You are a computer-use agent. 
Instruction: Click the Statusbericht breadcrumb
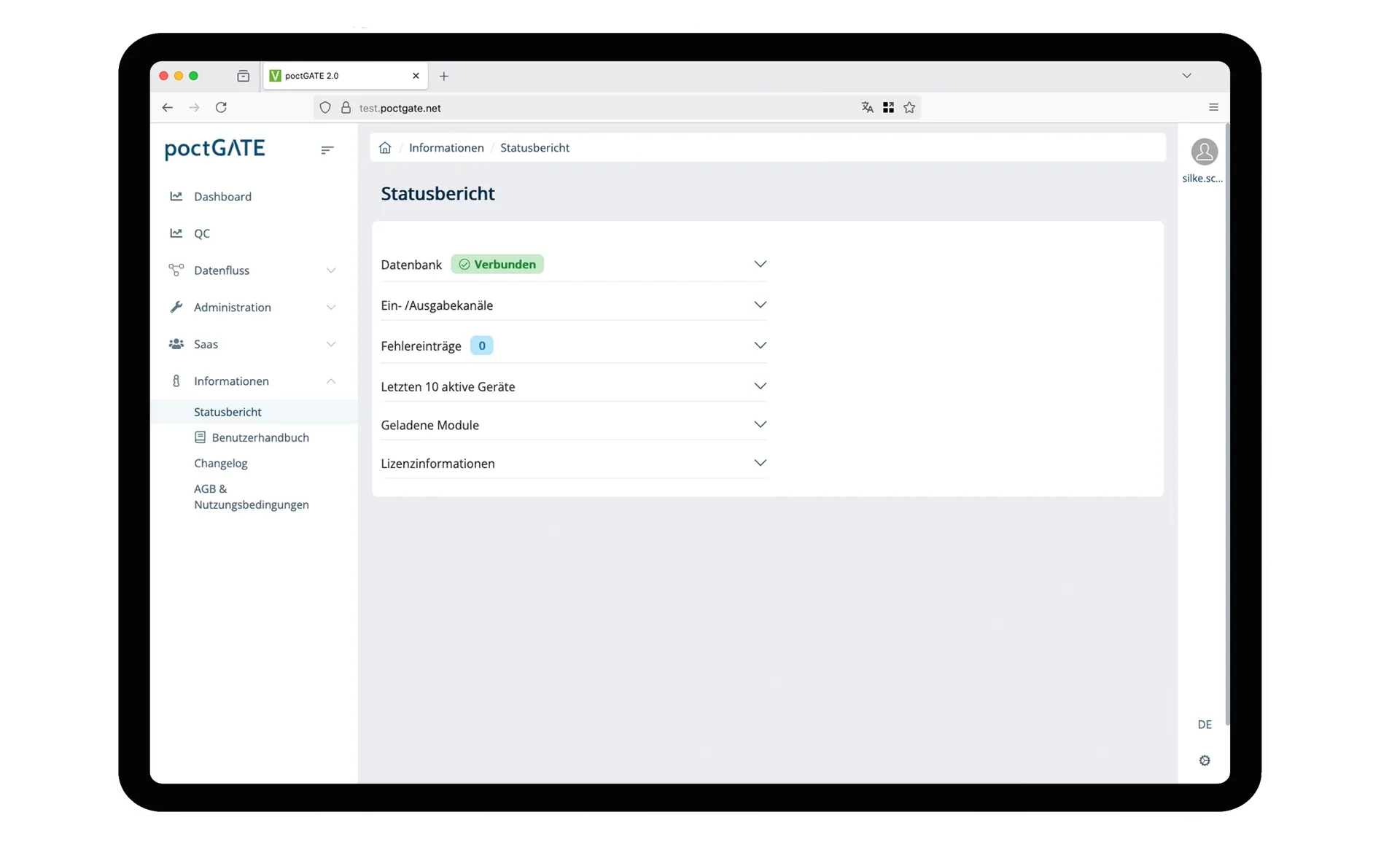coord(534,148)
